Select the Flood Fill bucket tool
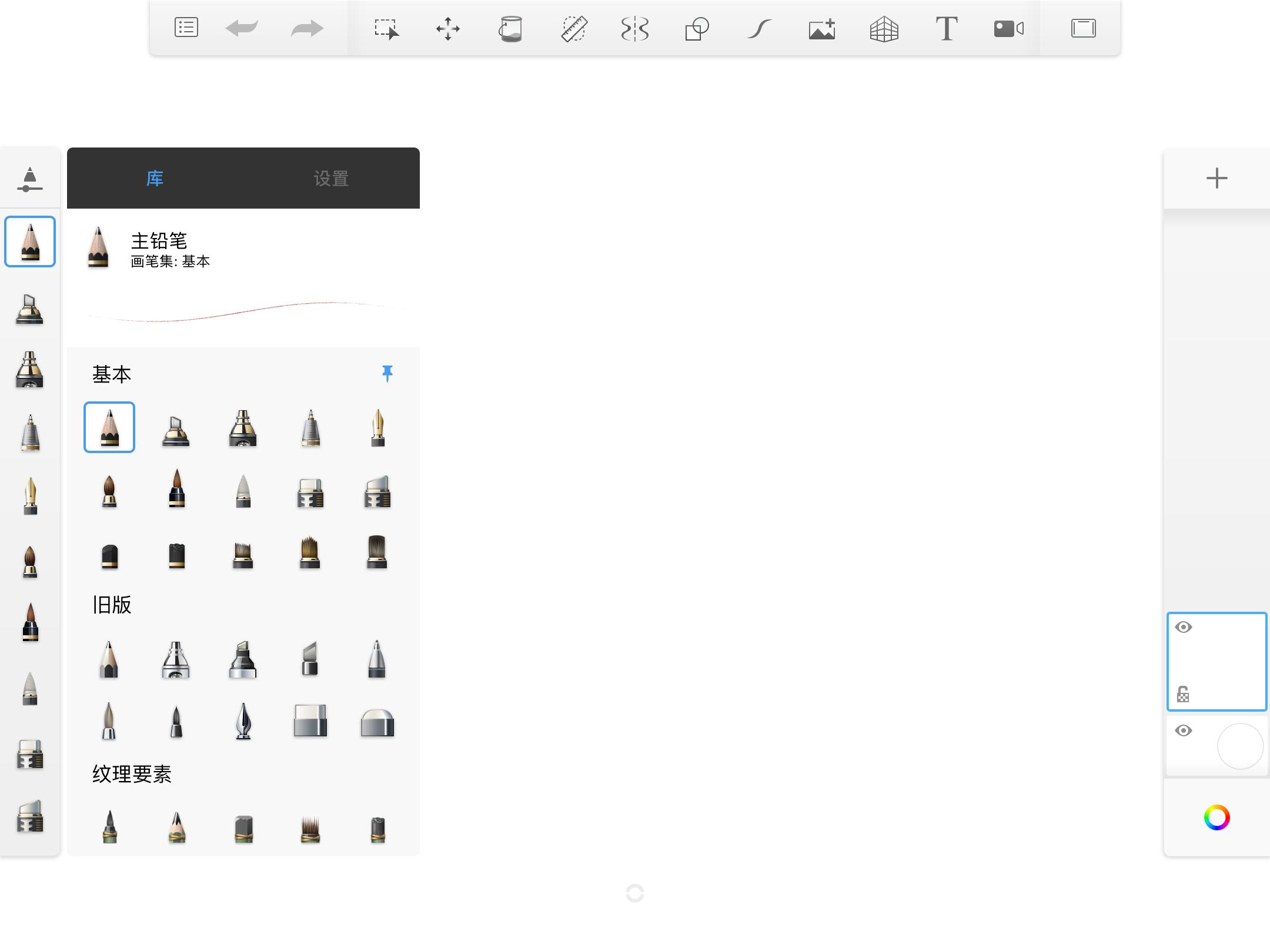1270x952 pixels. [510, 28]
